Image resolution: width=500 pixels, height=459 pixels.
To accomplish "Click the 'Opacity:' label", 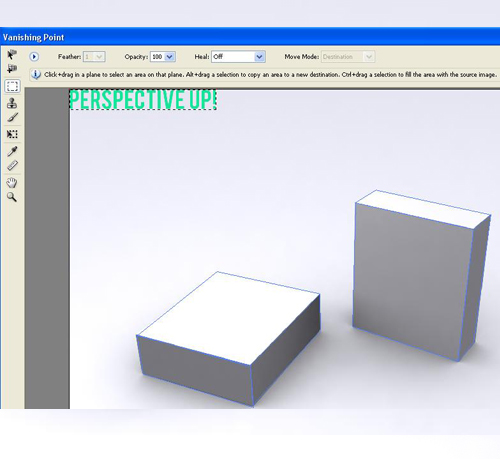I will pos(136,57).
